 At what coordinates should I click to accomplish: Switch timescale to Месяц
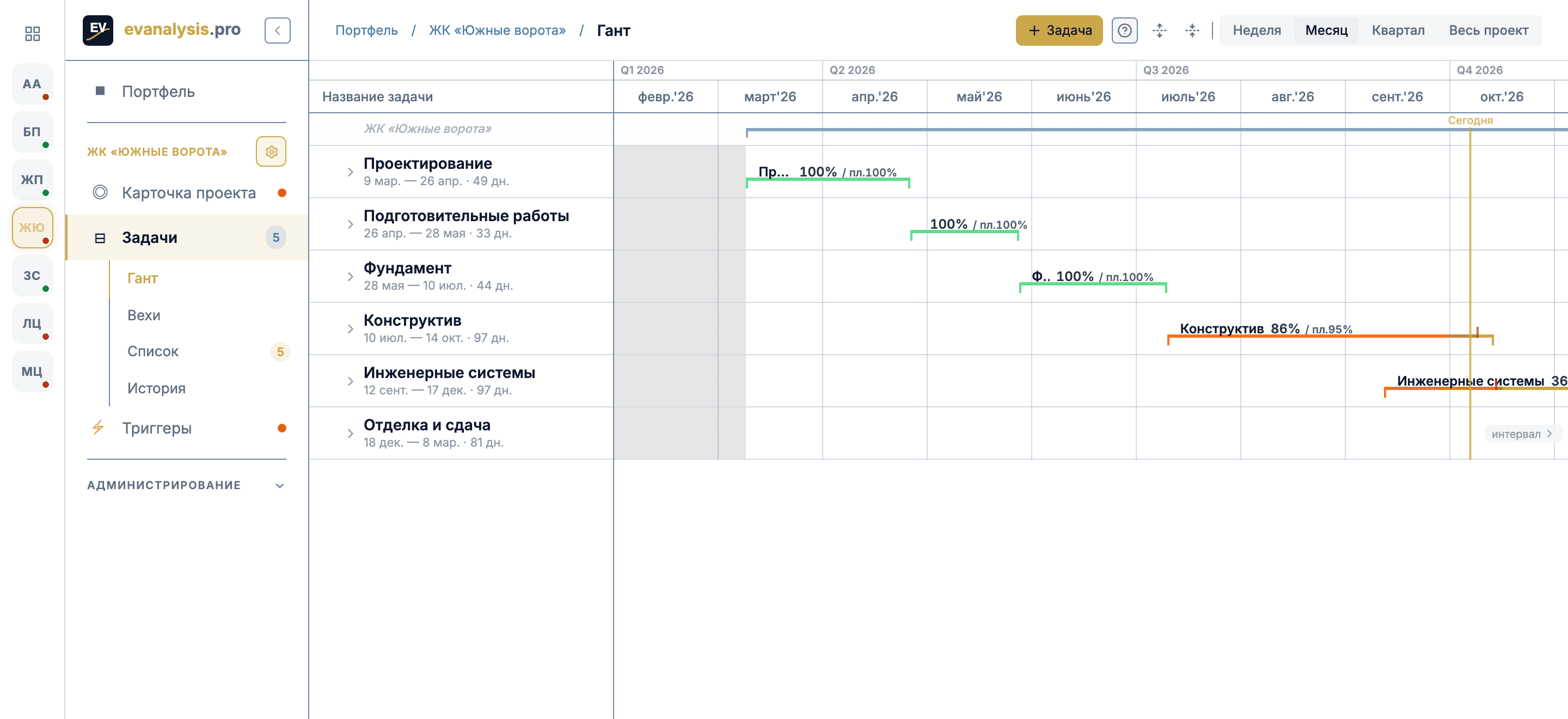pyautogui.click(x=1326, y=31)
